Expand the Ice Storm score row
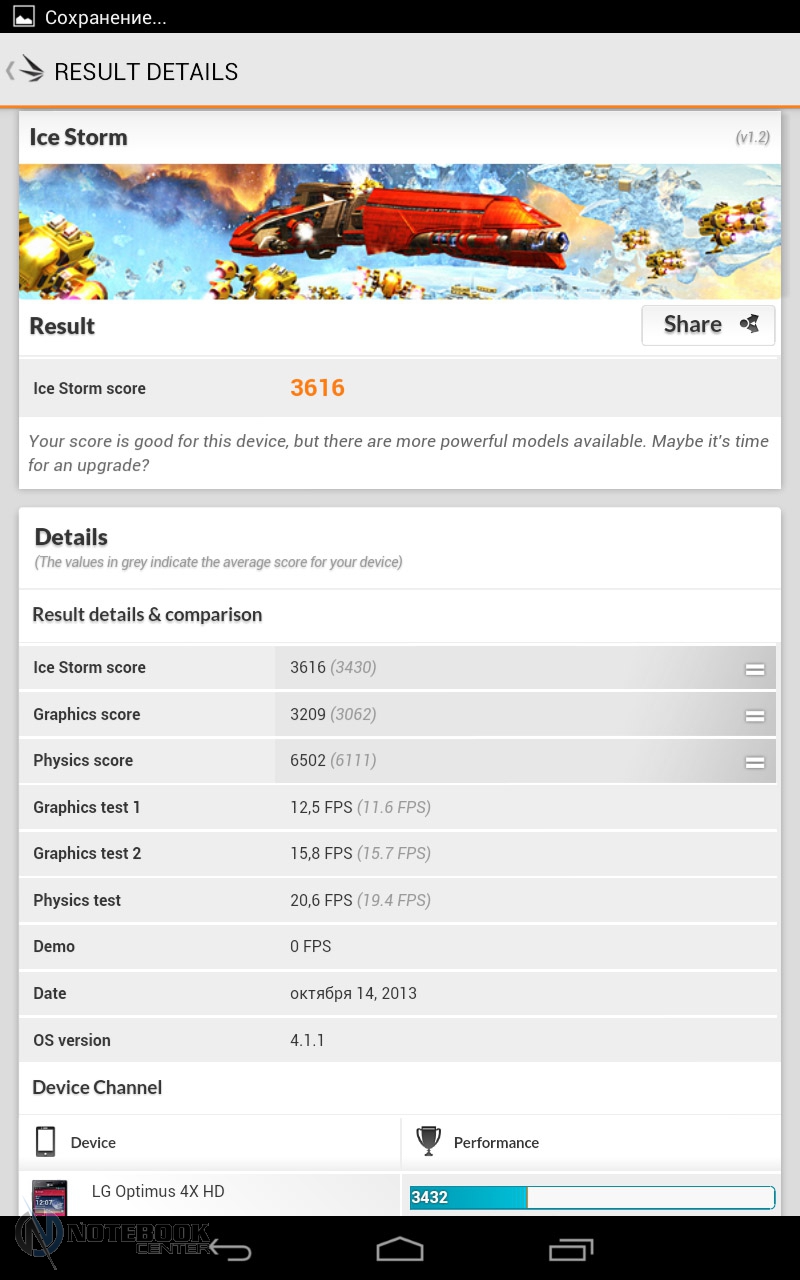This screenshot has height=1280, width=800. pos(754,669)
